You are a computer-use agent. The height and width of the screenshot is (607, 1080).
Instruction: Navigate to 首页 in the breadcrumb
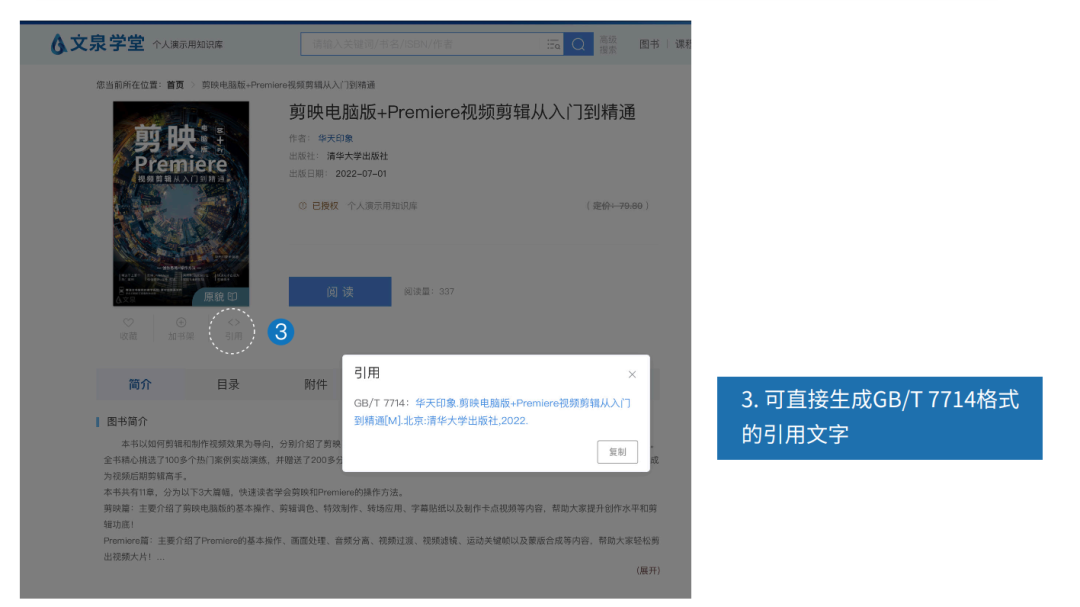[174, 85]
